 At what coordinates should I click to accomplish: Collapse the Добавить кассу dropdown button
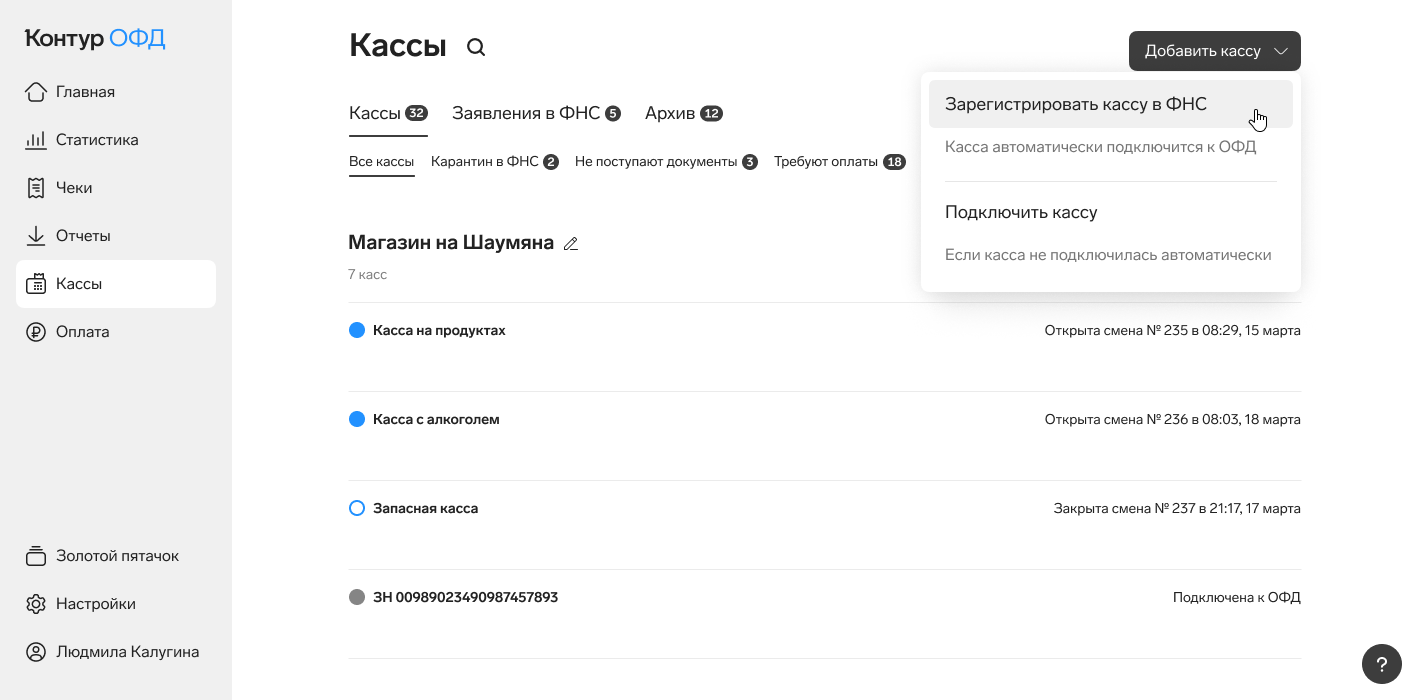pyautogui.click(x=1214, y=51)
